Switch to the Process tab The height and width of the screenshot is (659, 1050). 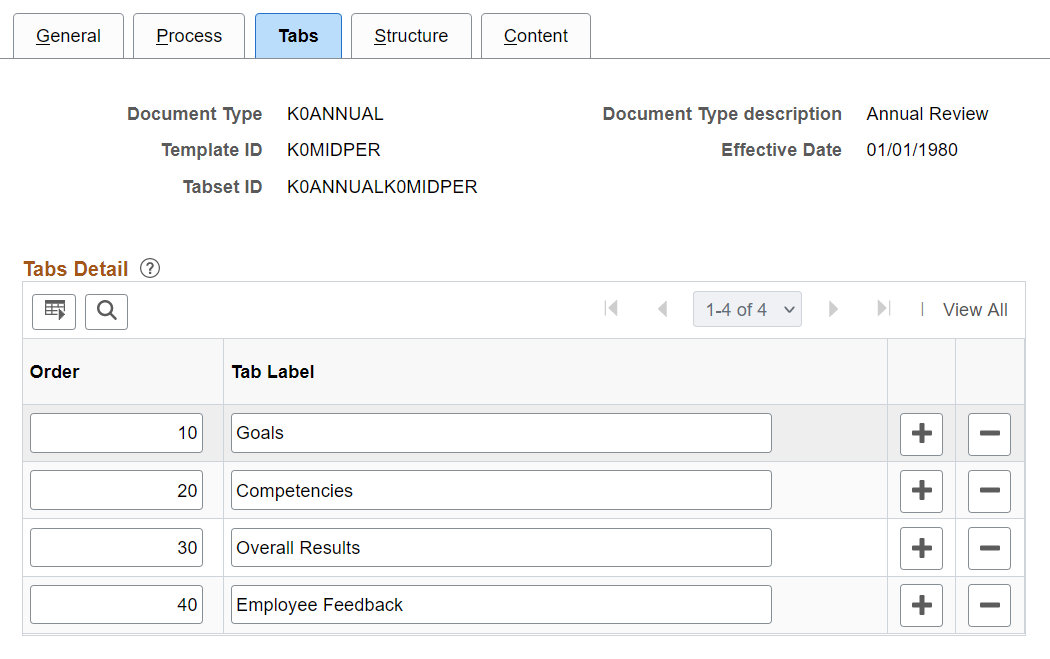coord(189,36)
